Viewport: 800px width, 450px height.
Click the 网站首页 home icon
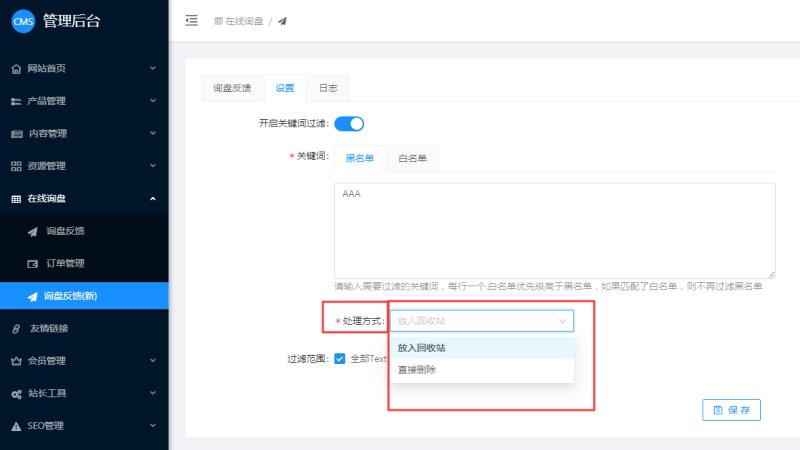[x=16, y=69]
